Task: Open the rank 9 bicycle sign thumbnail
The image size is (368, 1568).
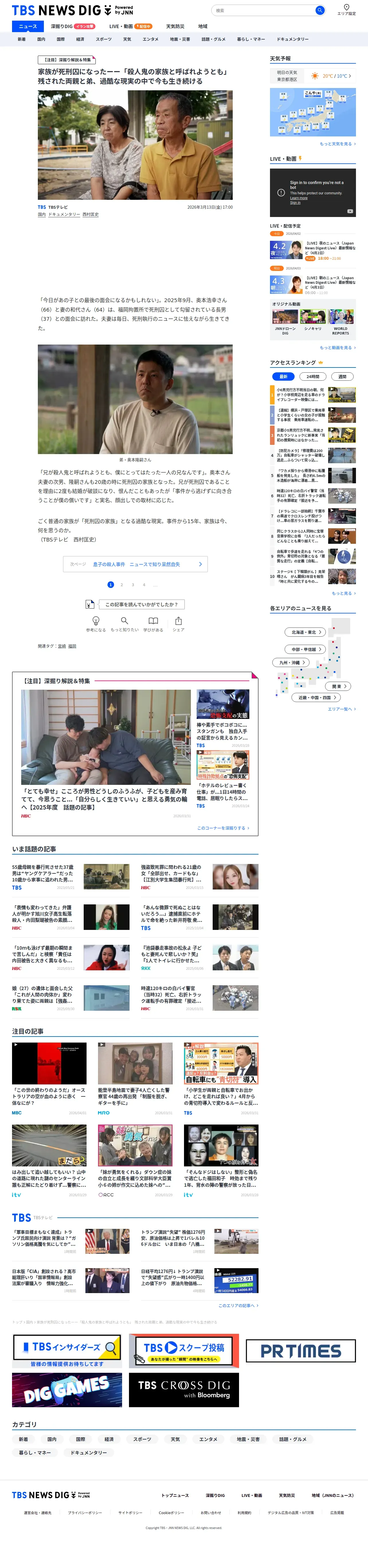Action: click(x=342, y=556)
